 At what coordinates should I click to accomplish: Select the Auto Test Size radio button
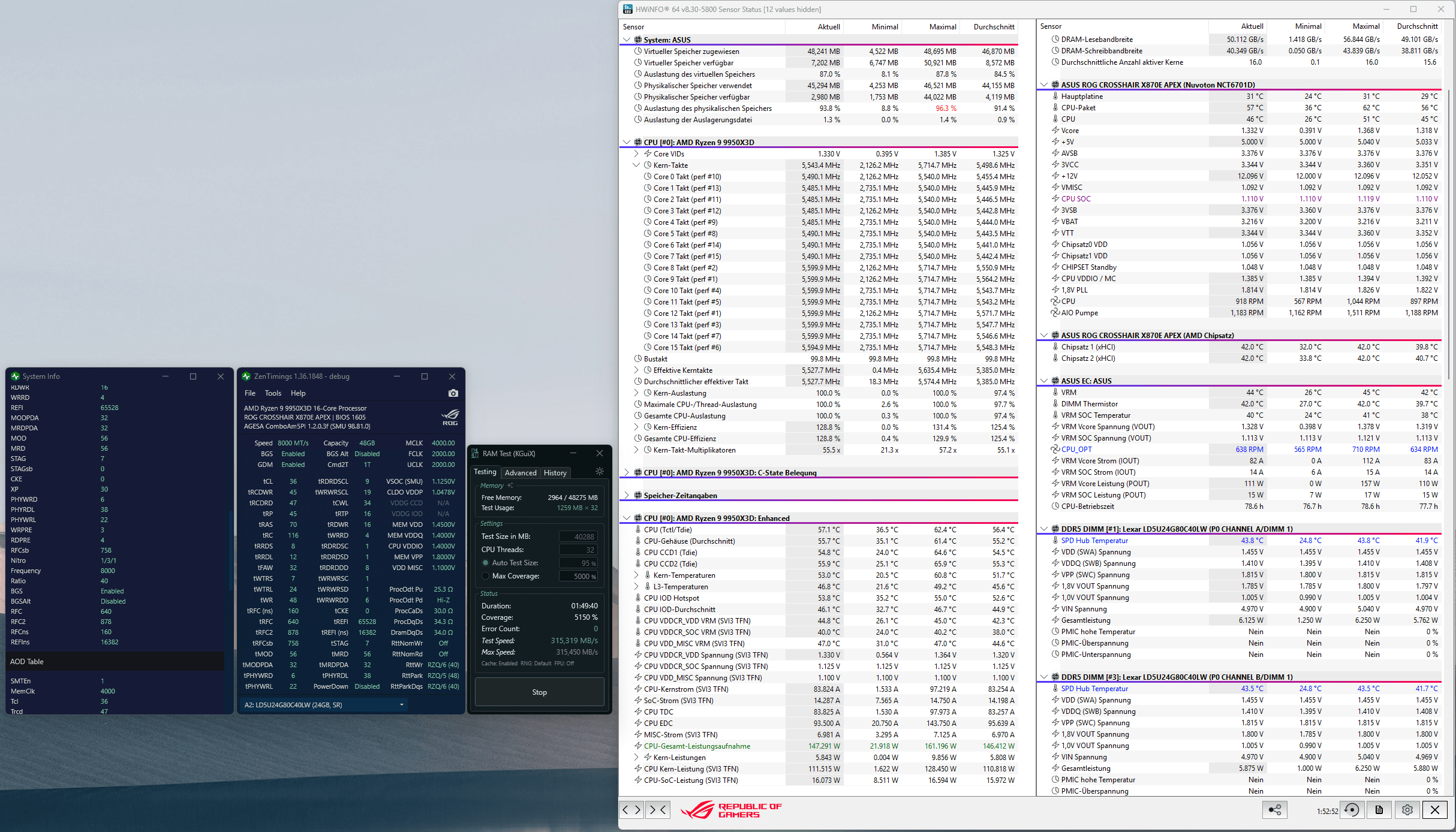486,563
